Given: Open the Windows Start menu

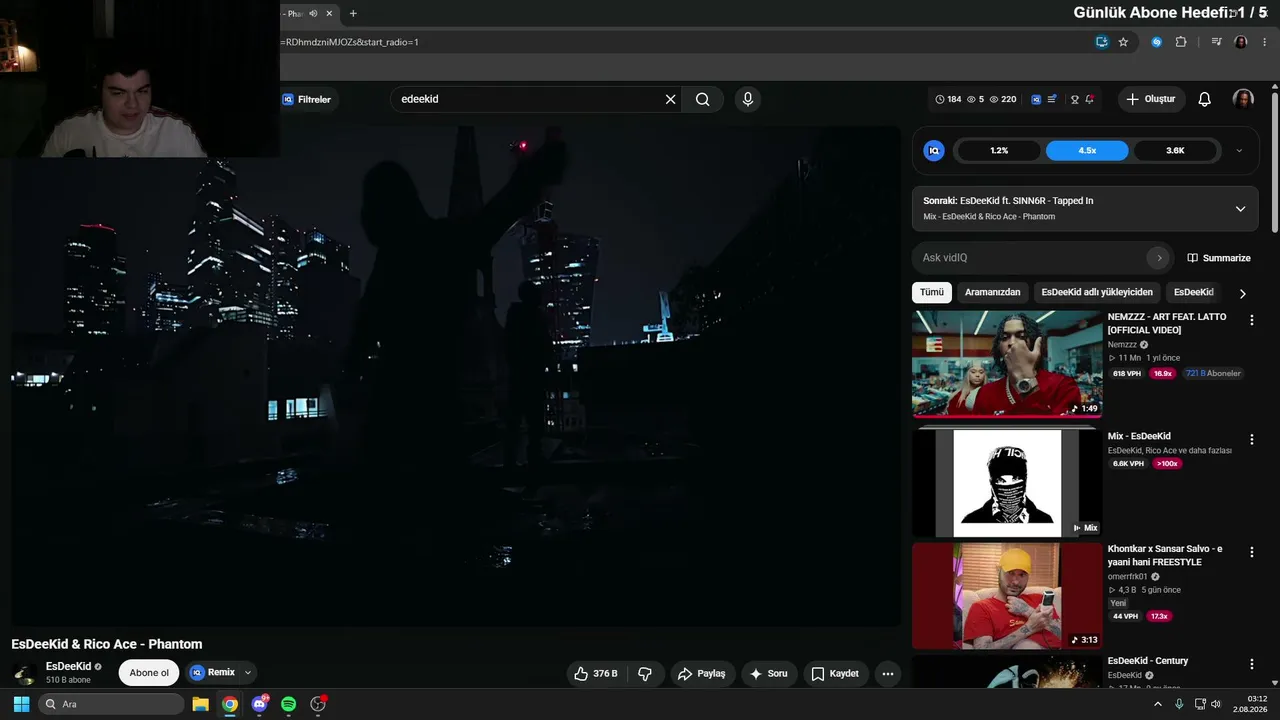Looking at the screenshot, I should pyautogui.click(x=21, y=704).
